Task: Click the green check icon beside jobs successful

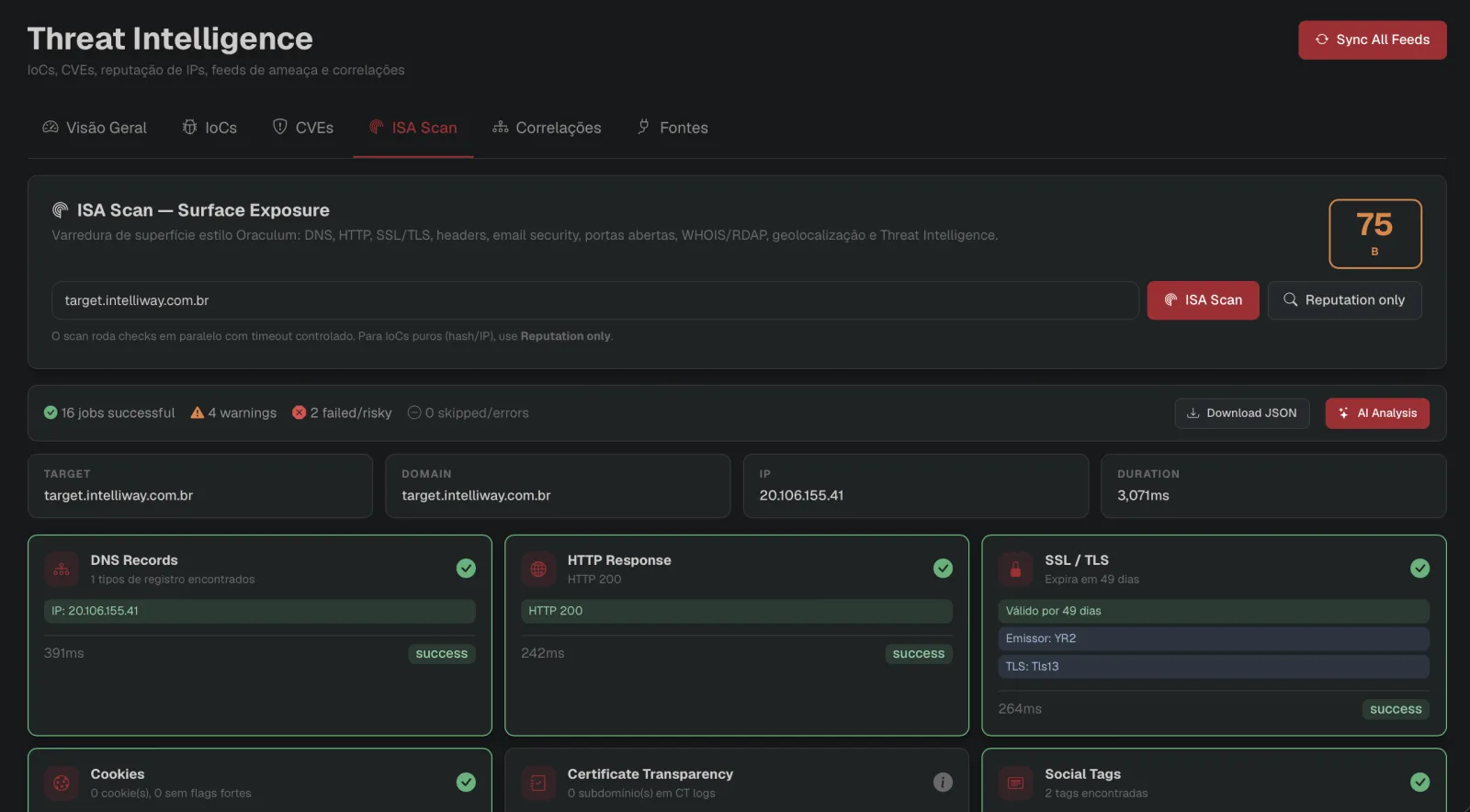Action: click(51, 412)
